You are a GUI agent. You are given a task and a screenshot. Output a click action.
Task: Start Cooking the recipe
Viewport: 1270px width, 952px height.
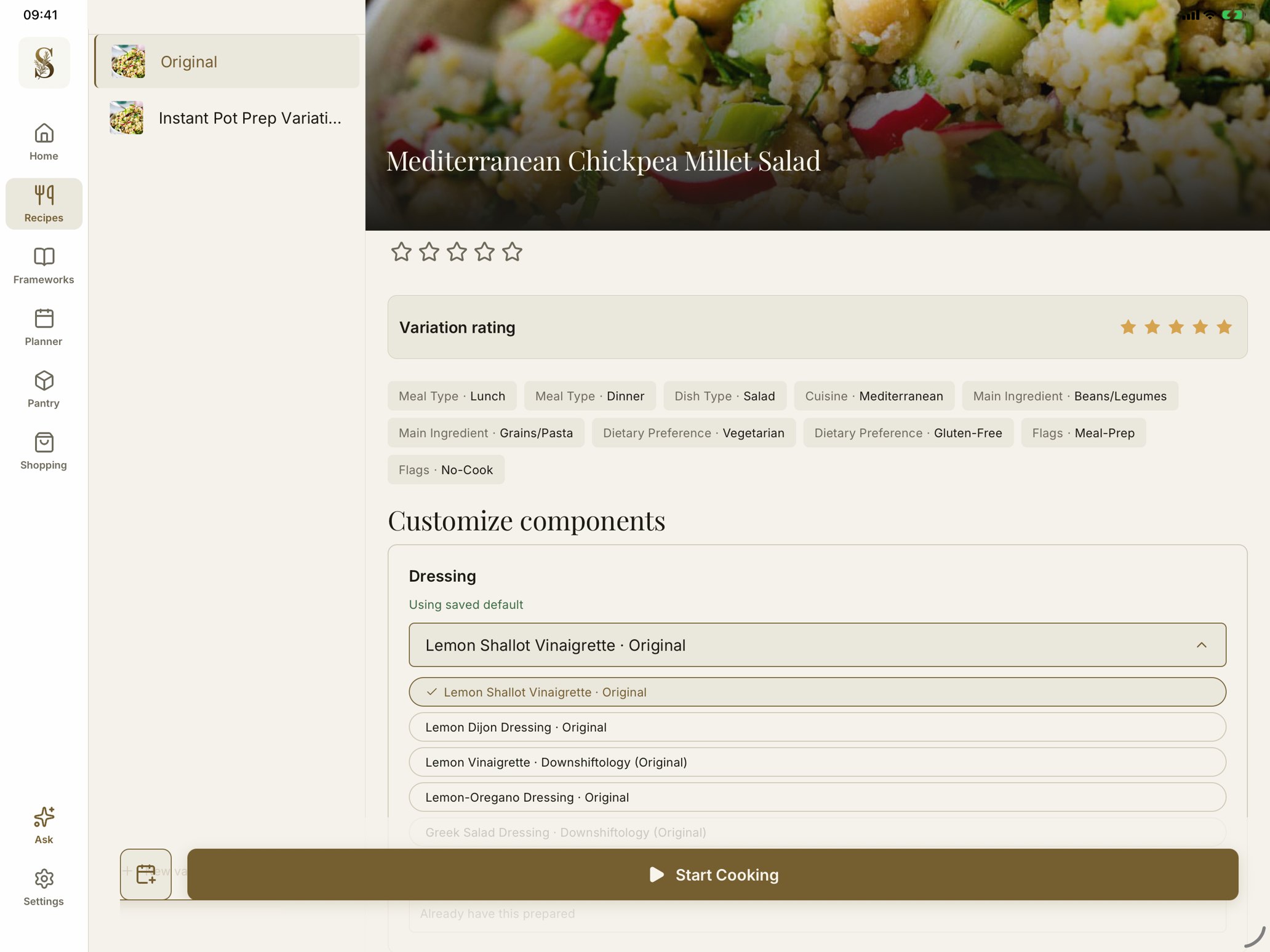tap(713, 874)
